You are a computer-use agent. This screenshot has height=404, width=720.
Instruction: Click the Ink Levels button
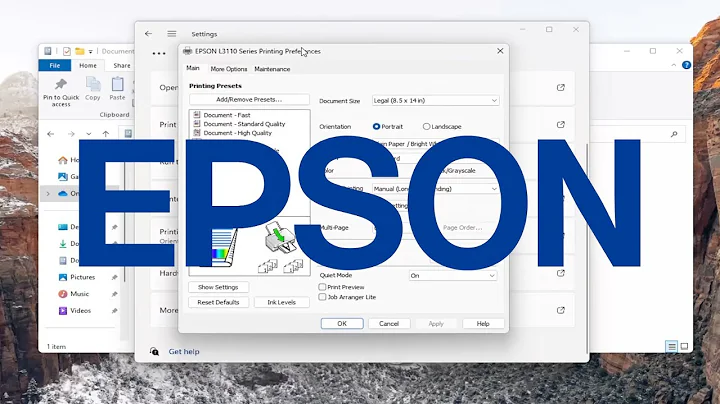point(281,302)
